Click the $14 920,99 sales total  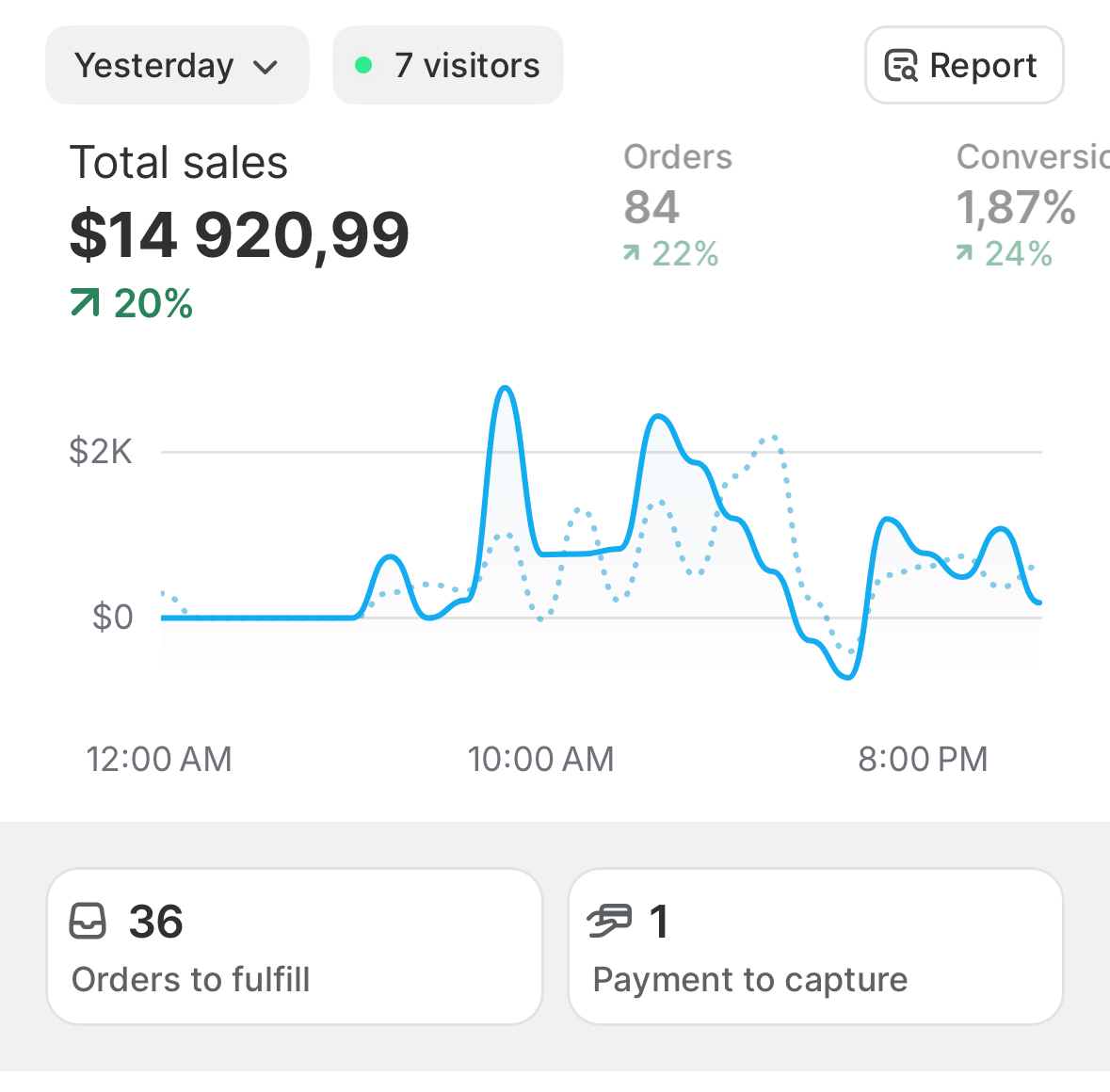point(239,234)
